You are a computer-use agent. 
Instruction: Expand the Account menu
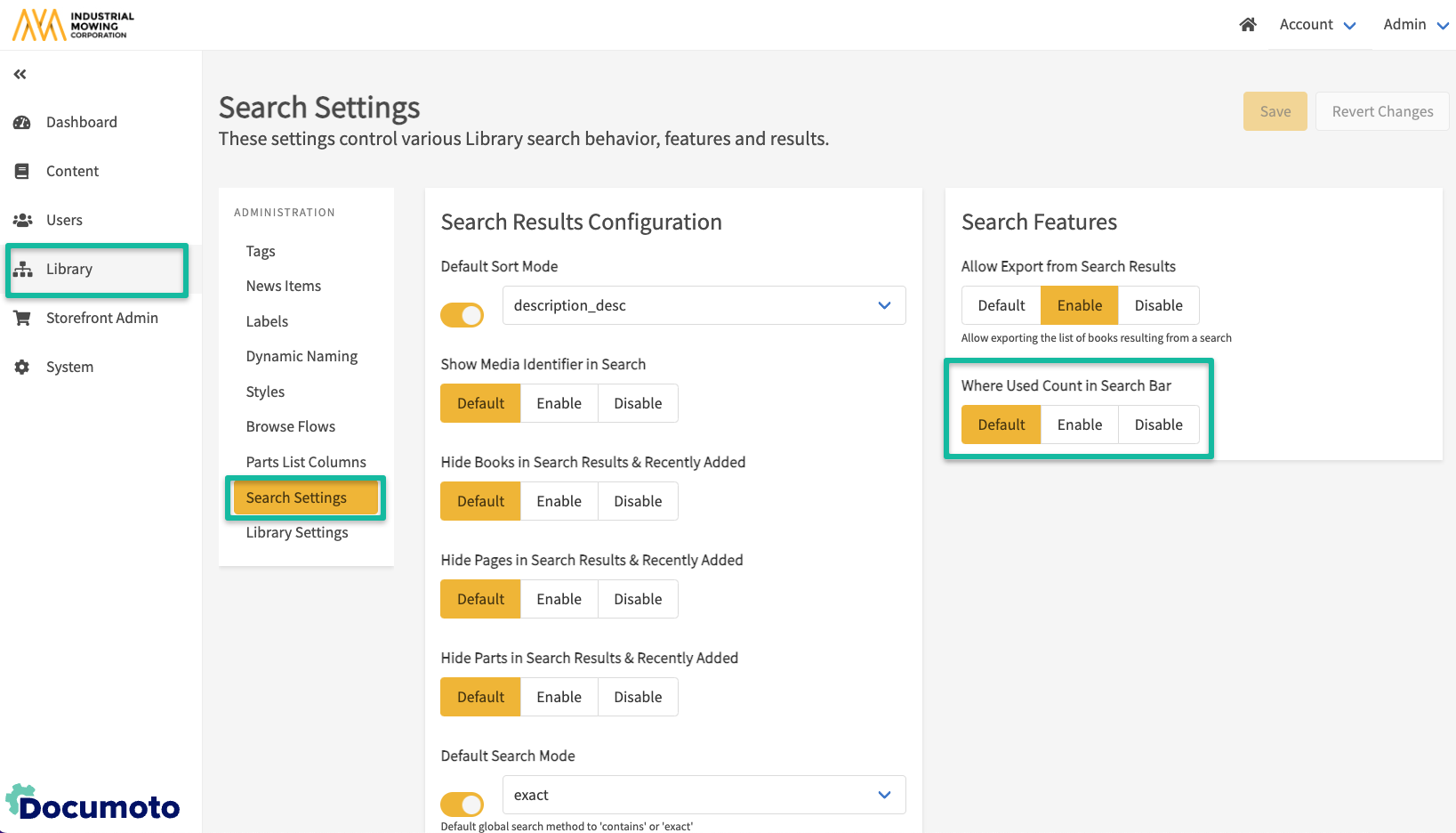pyautogui.click(x=1317, y=25)
